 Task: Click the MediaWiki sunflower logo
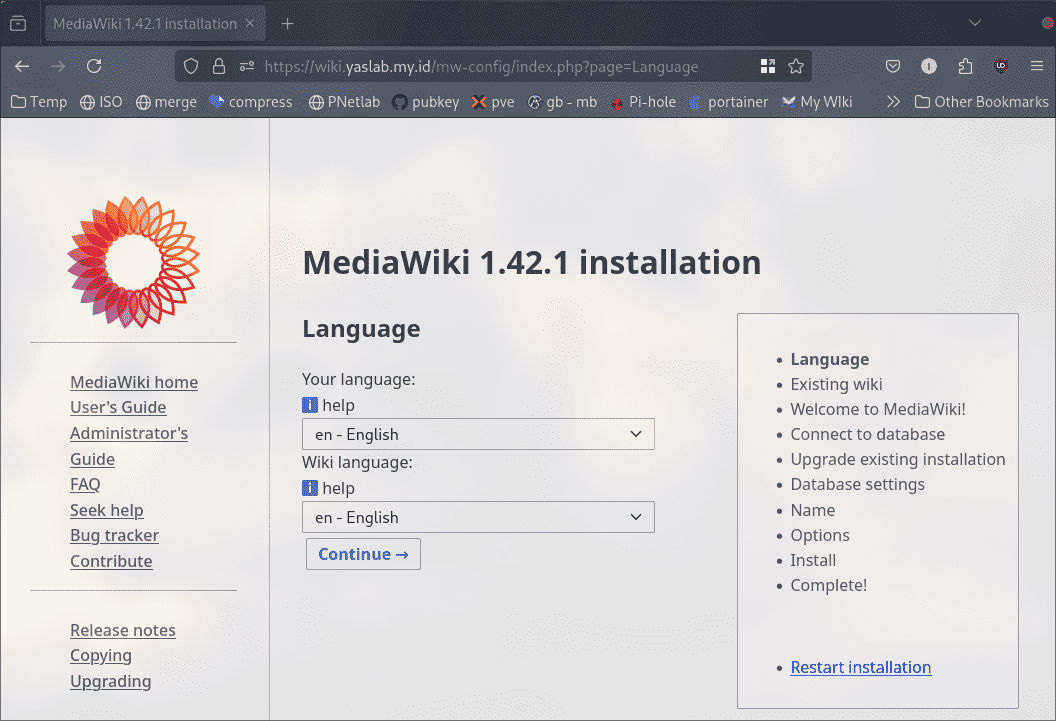tap(133, 262)
